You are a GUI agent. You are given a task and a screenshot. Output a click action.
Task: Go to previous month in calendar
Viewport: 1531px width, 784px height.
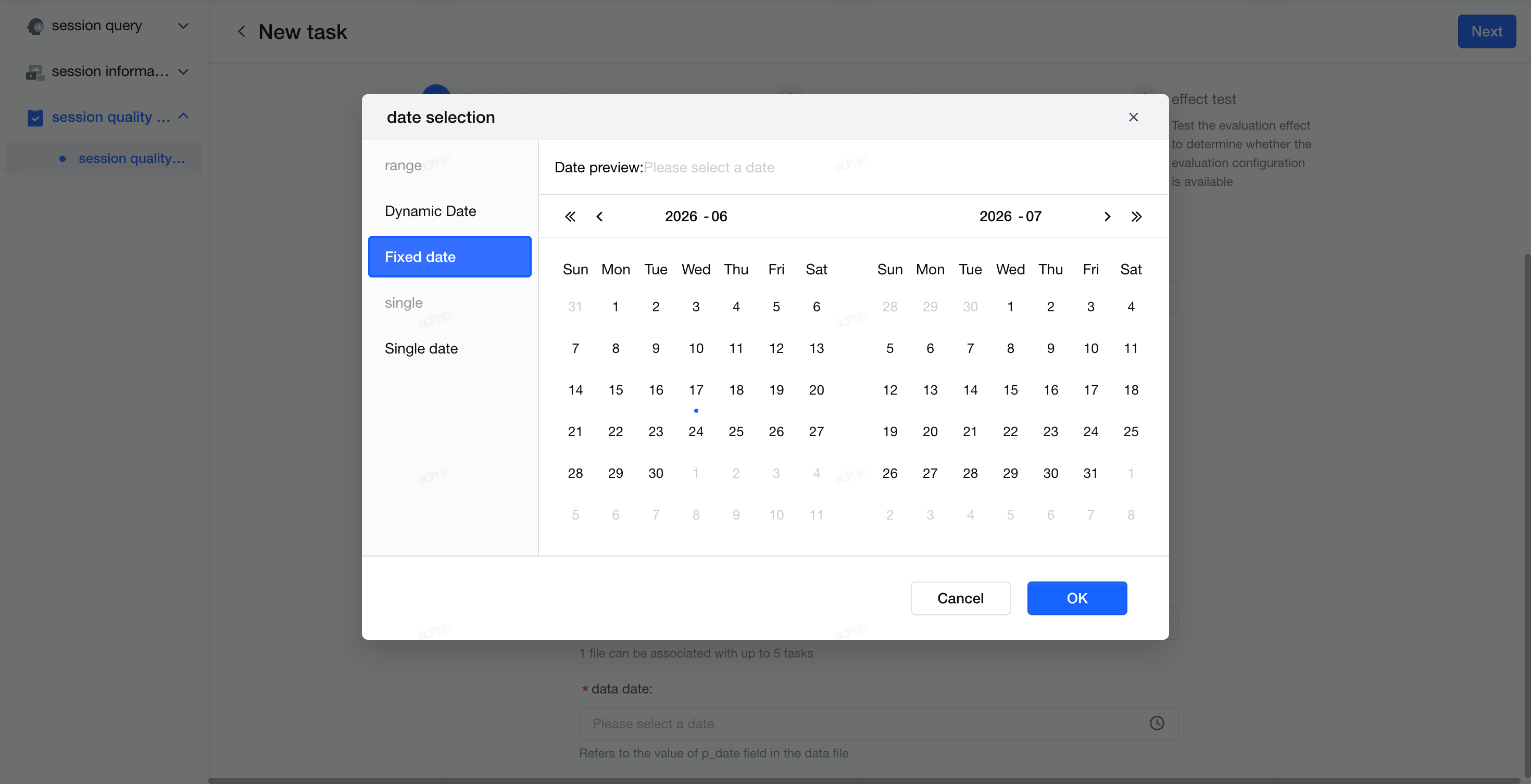coord(600,216)
